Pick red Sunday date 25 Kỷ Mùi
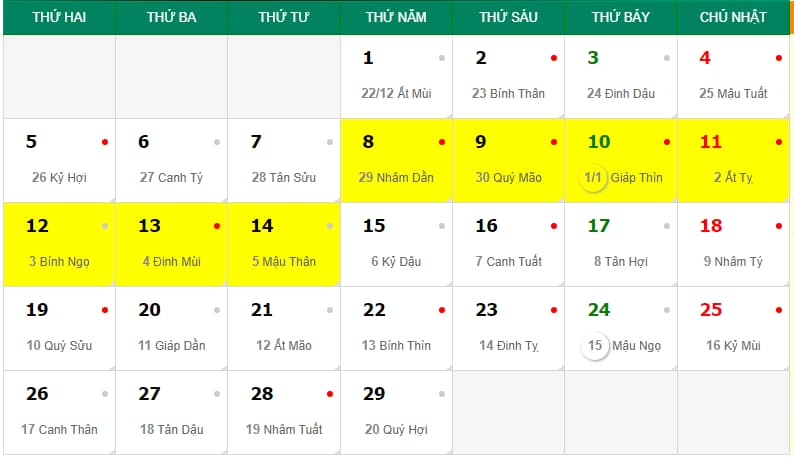This screenshot has height=463, width=794. pyautogui.click(x=733, y=328)
